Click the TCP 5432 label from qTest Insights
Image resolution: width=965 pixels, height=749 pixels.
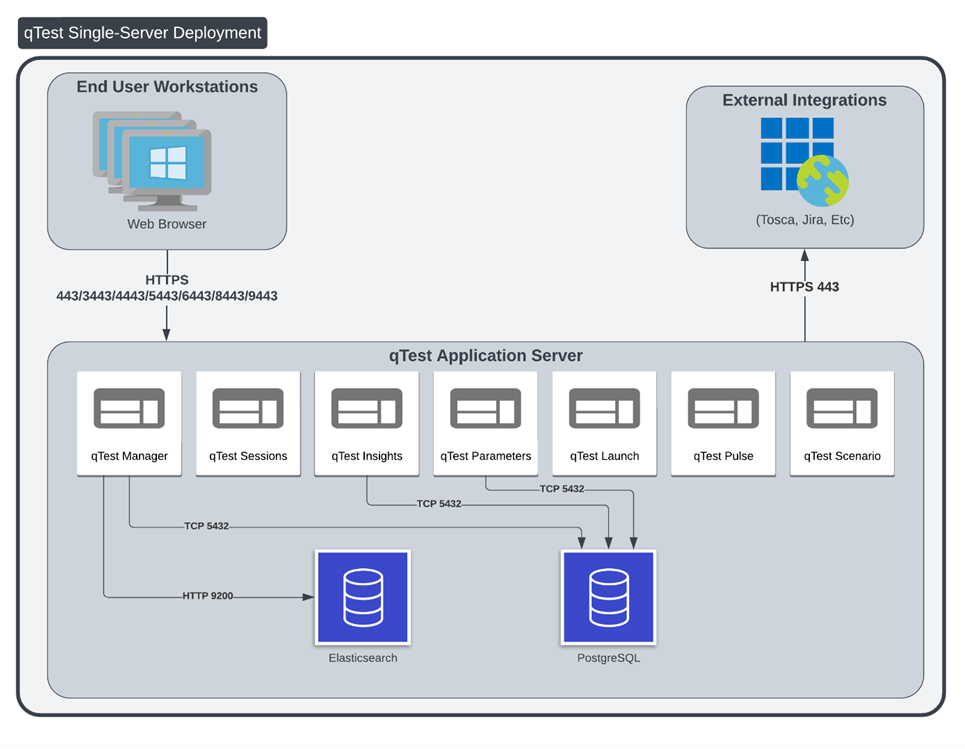click(x=439, y=503)
